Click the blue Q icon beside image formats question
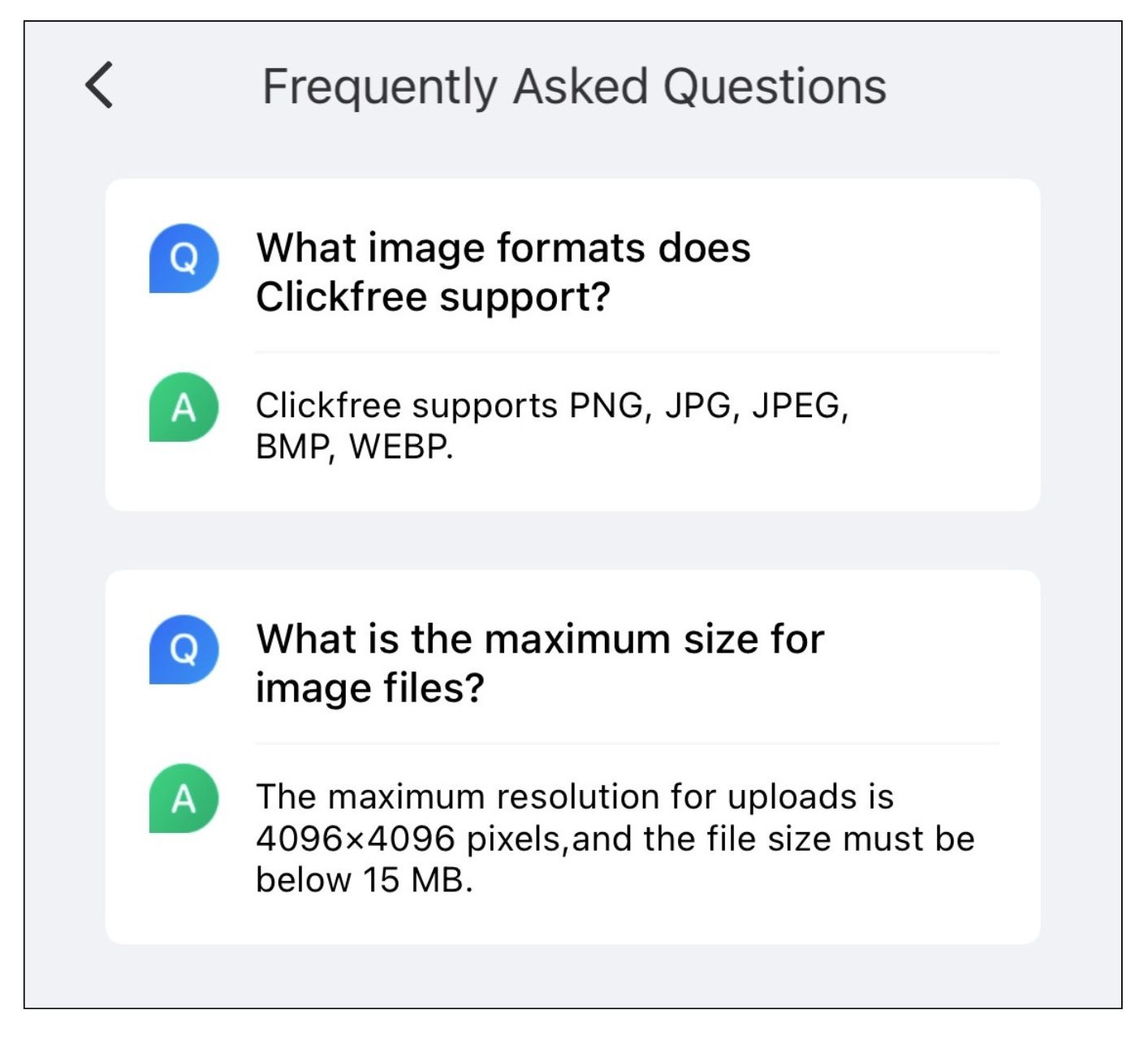Viewport: 1148px width, 1044px height. (184, 258)
